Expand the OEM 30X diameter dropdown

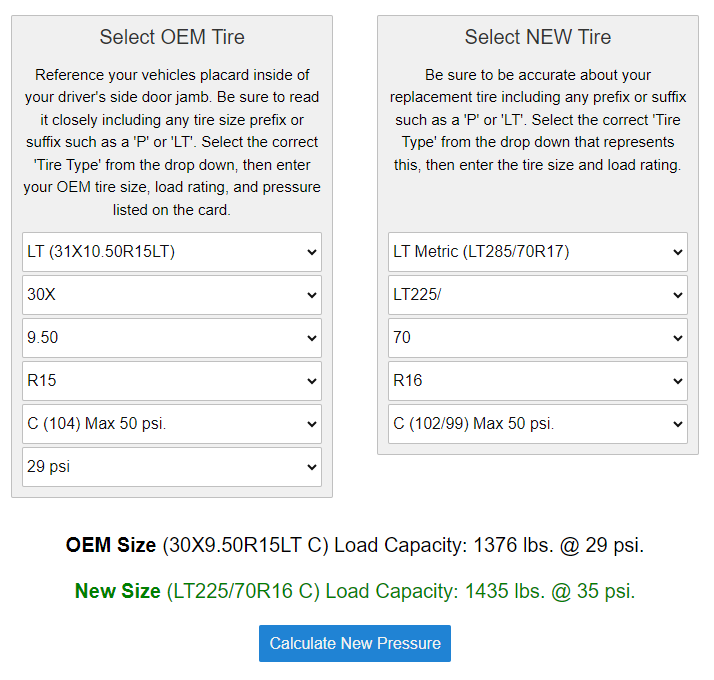(x=171, y=295)
